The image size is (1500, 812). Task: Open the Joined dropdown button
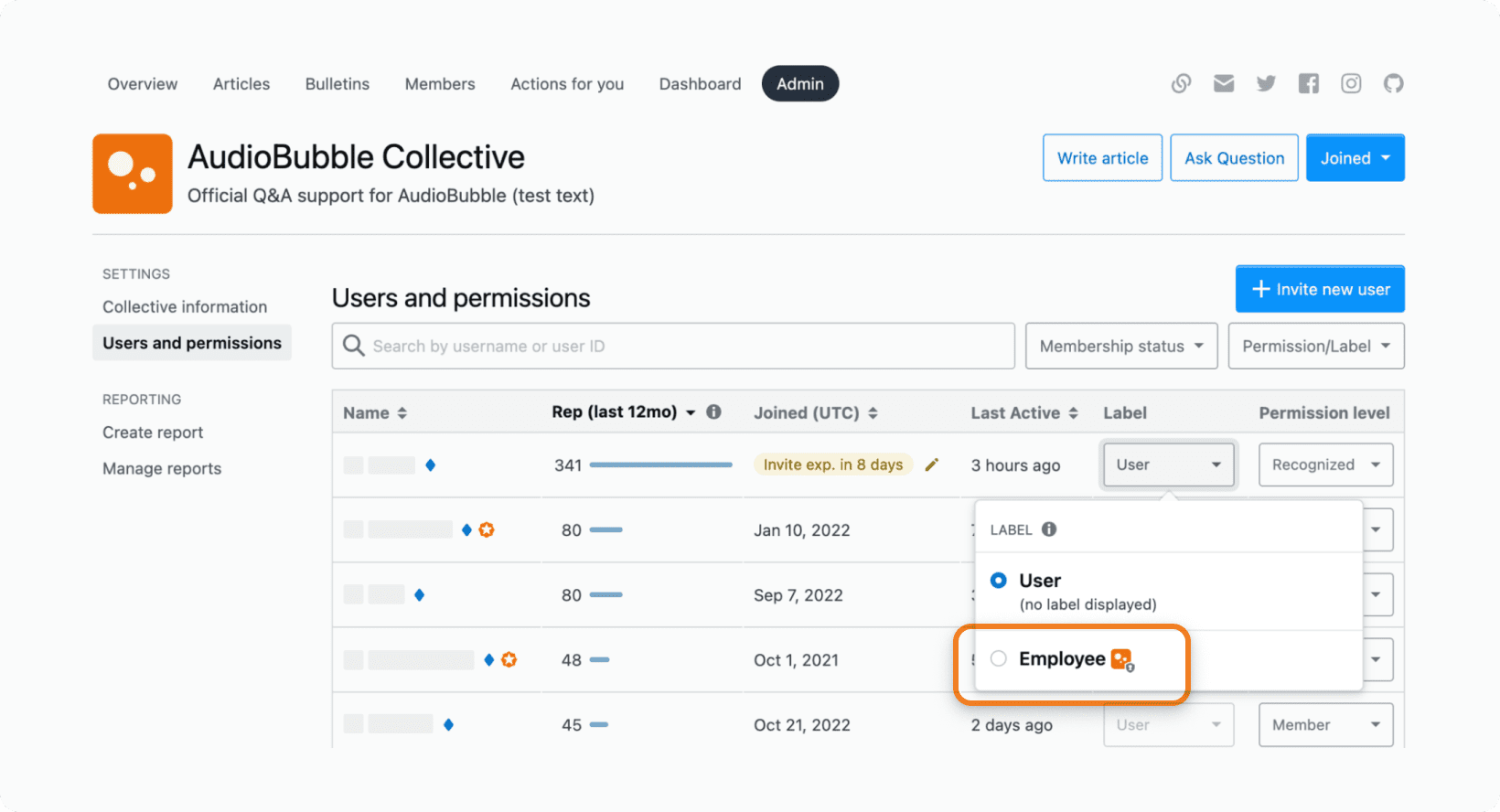[1355, 158]
